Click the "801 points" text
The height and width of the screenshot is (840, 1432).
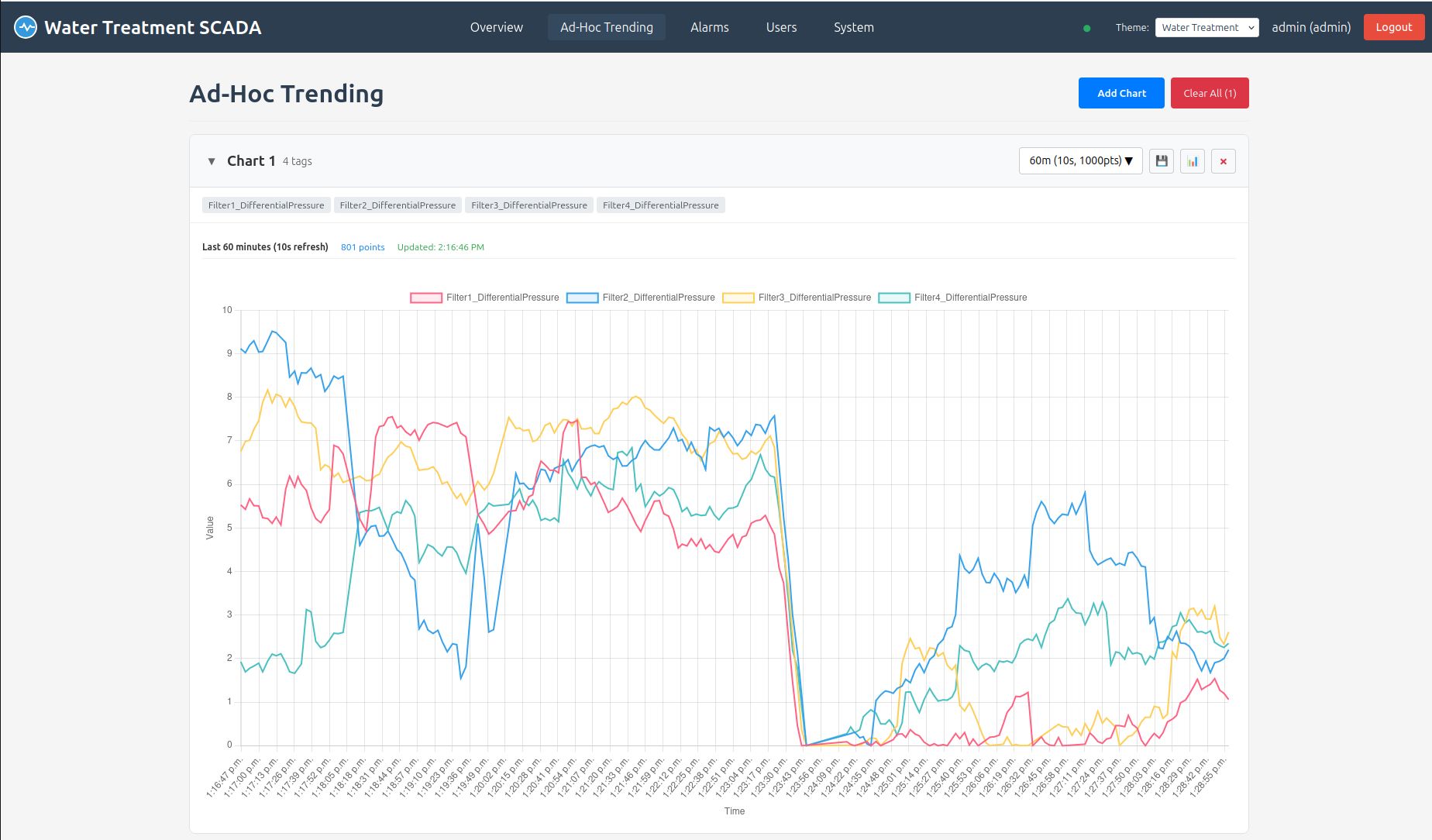click(x=363, y=247)
